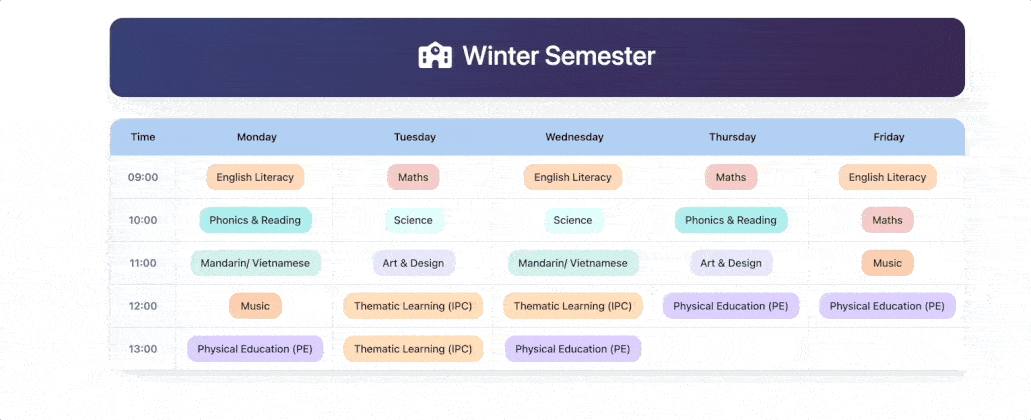
Task: Click Monday 09:00 English Literacy tag
Action: click(x=255, y=177)
